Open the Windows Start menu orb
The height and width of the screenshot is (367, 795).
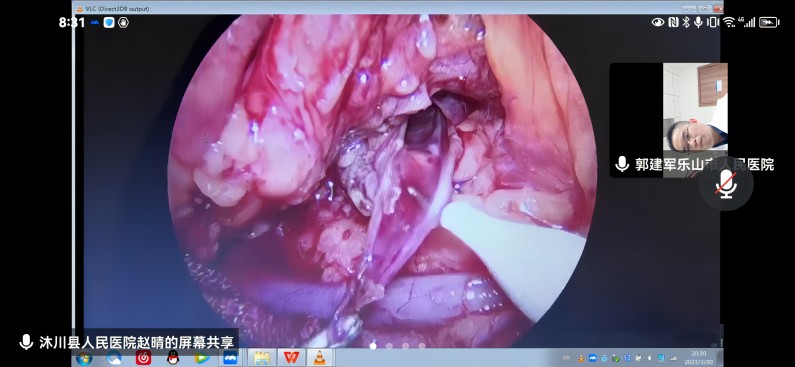[84, 358]
